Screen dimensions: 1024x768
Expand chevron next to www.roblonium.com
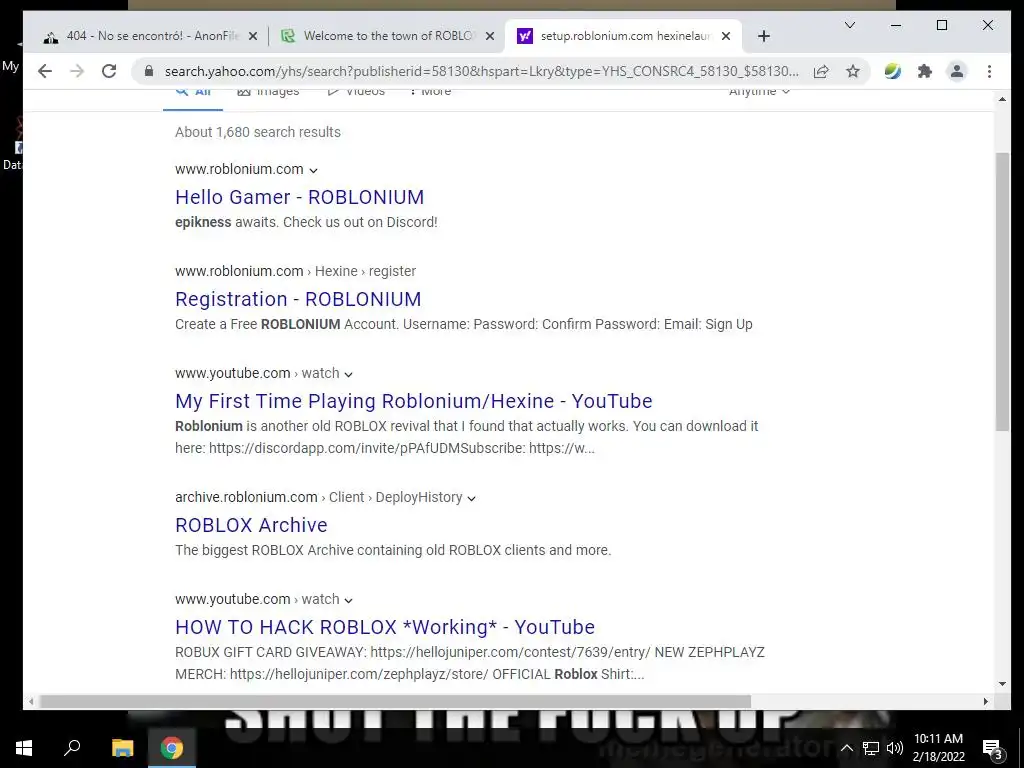click(313, 170)
